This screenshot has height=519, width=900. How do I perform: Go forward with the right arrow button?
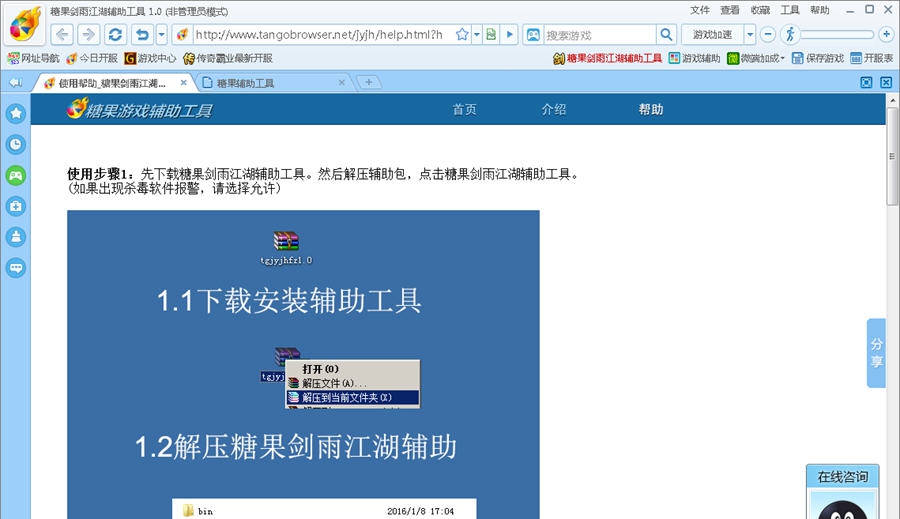coord(88,34)
